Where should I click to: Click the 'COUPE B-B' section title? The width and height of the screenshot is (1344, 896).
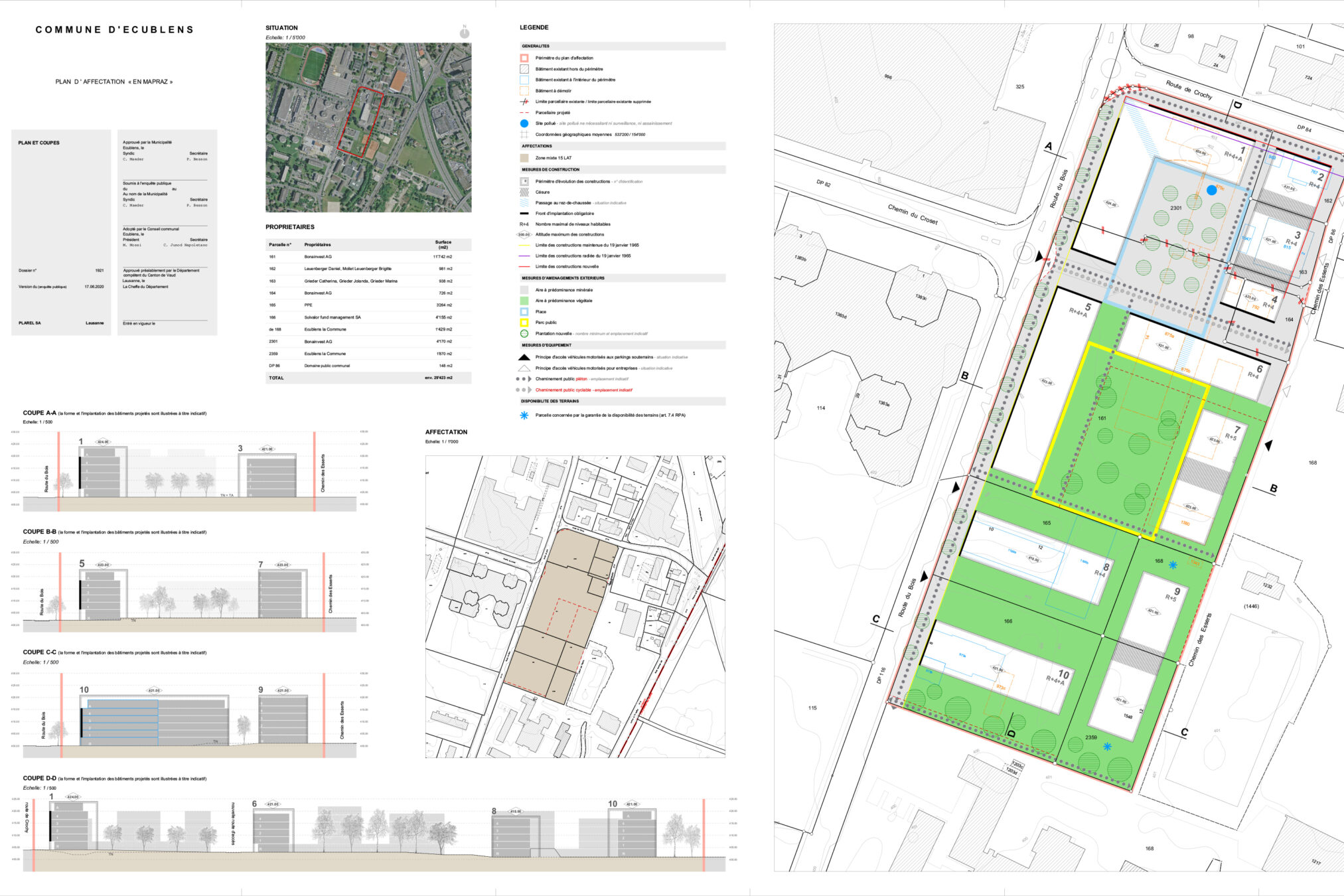(40, 532)
